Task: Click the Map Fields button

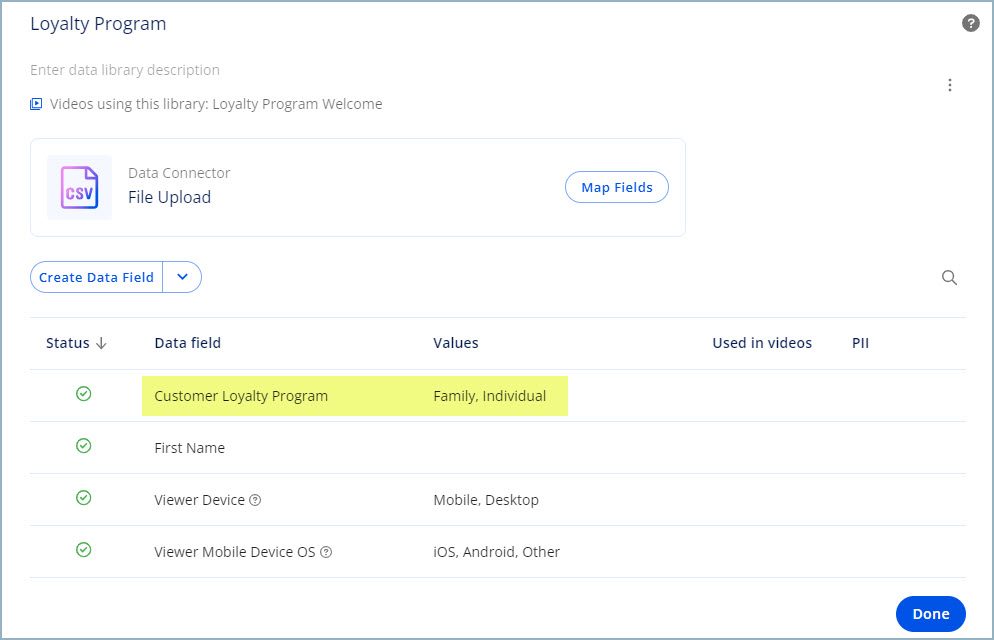Action: [x=617, y=188]
